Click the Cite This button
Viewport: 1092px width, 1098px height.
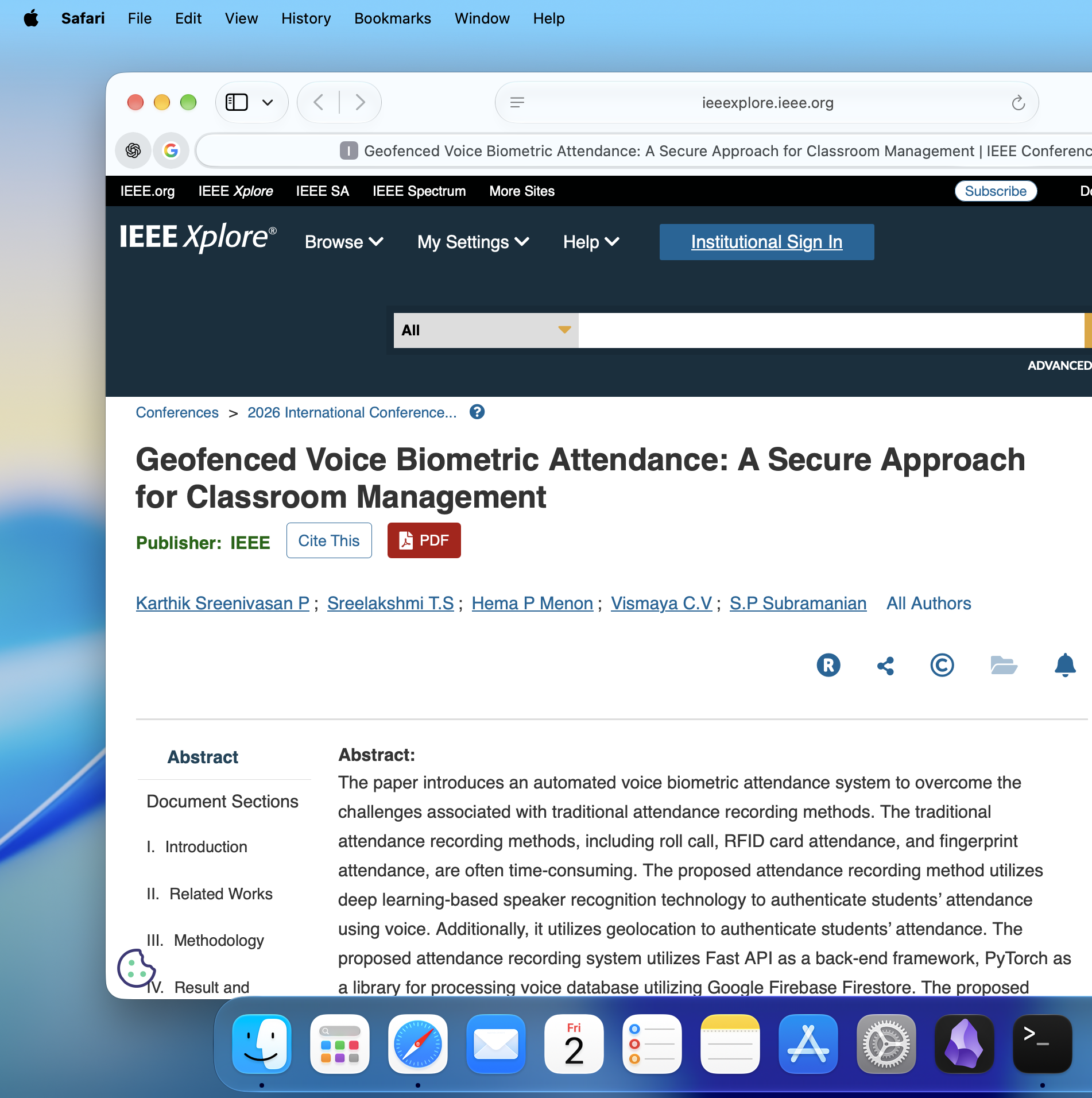click(x=329, y=540)
